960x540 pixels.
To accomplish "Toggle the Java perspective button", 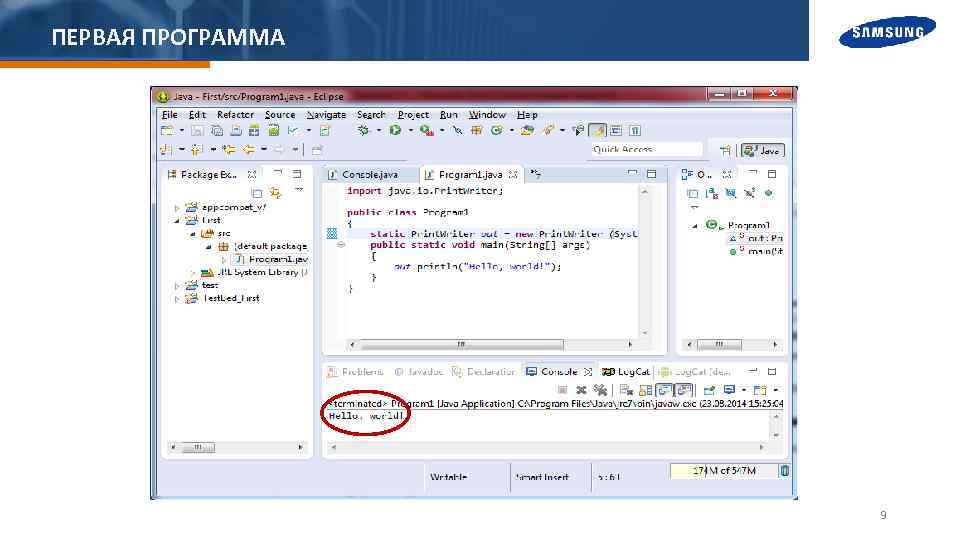I will click(762, 151).
